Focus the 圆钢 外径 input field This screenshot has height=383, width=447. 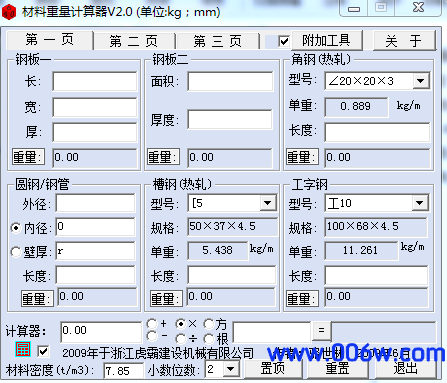(95, 203)
